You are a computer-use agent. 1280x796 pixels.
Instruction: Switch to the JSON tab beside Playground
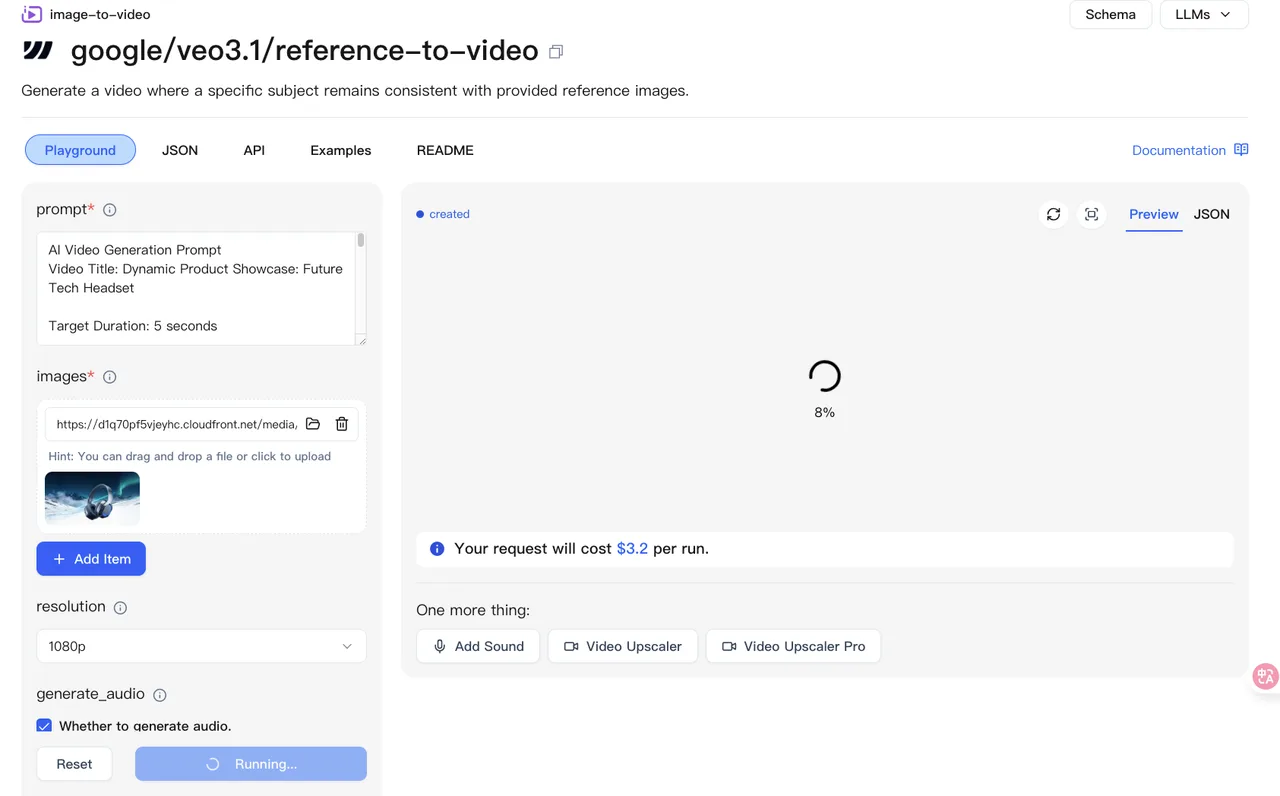click(x=180, y=150)
